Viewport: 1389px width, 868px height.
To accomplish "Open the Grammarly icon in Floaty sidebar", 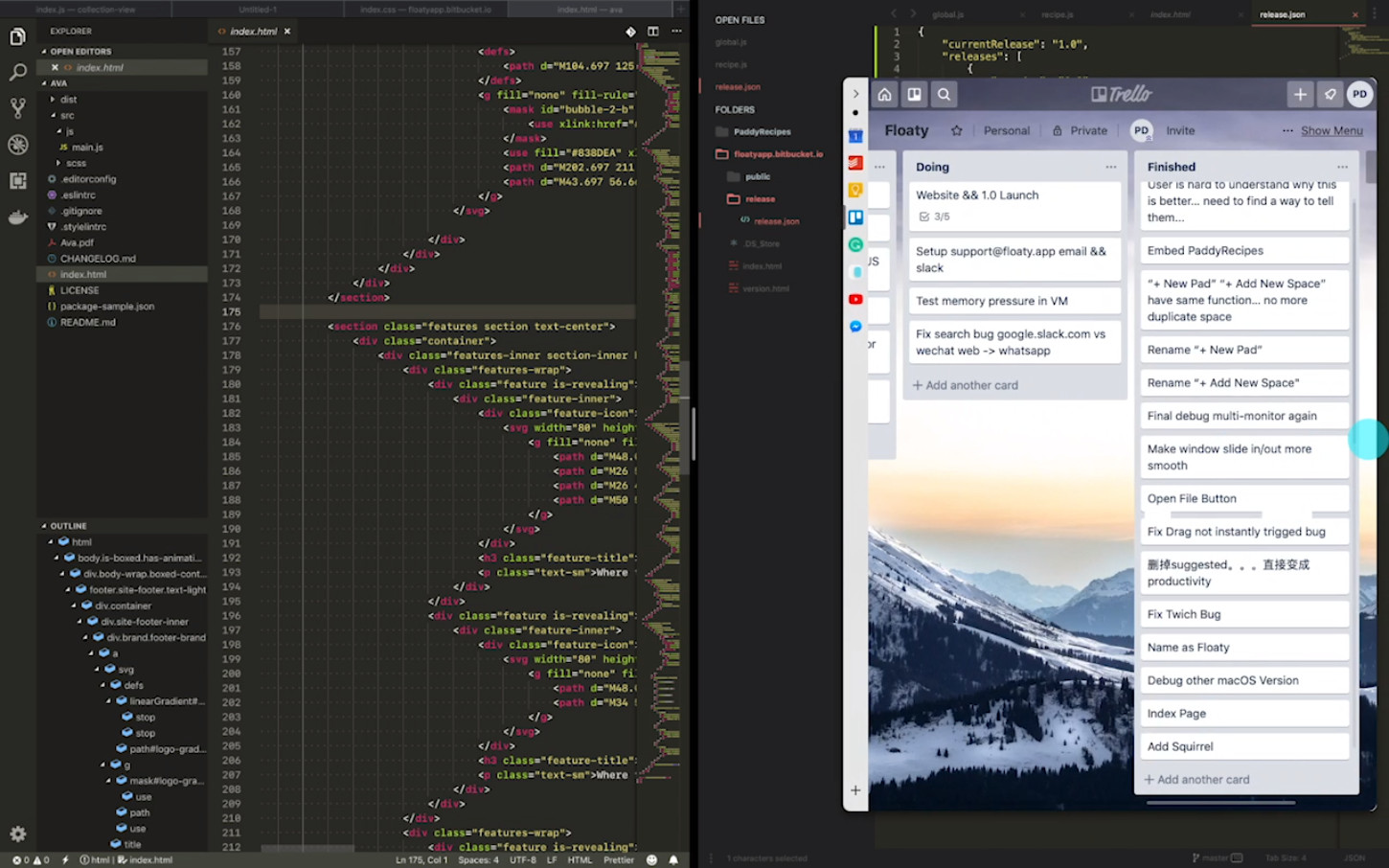I will pyautogui.click(x=855, y=245).
